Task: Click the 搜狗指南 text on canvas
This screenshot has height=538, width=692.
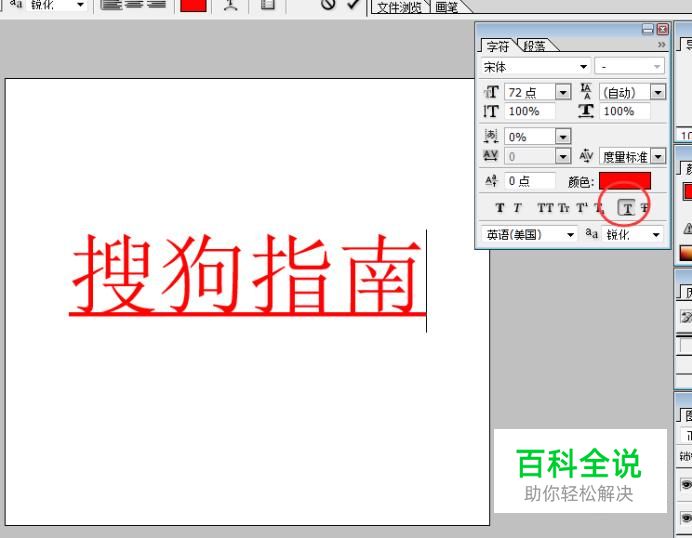Action: pyautogui.click(x=246, y=275)
